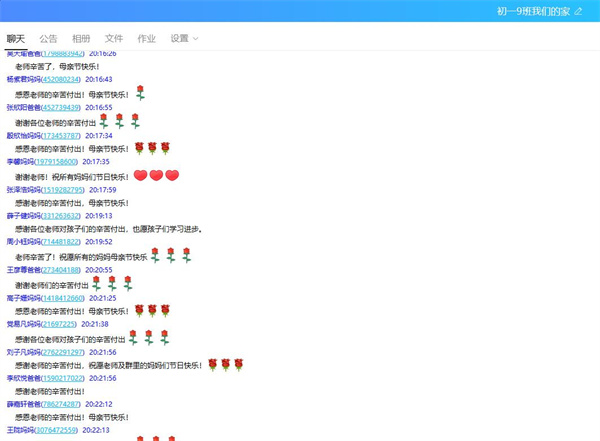Open the 公告 tab
This screenshot has width=600, height=441.
(x=48, y=38)
